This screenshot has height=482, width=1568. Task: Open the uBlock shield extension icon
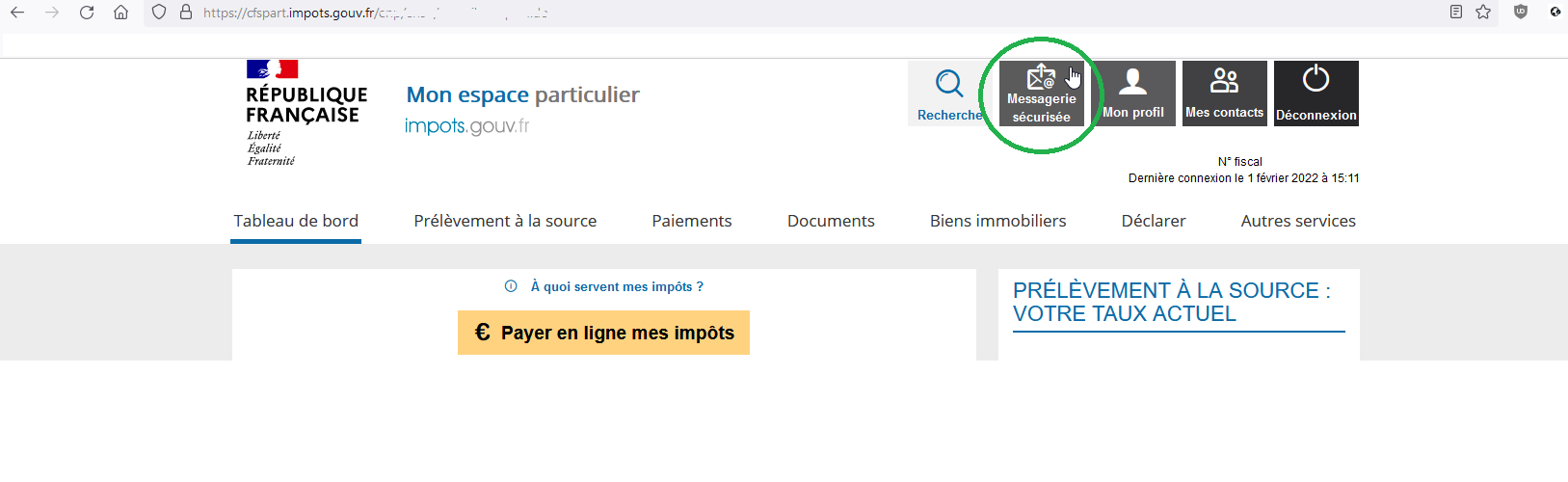click(x=1521, y=12)
